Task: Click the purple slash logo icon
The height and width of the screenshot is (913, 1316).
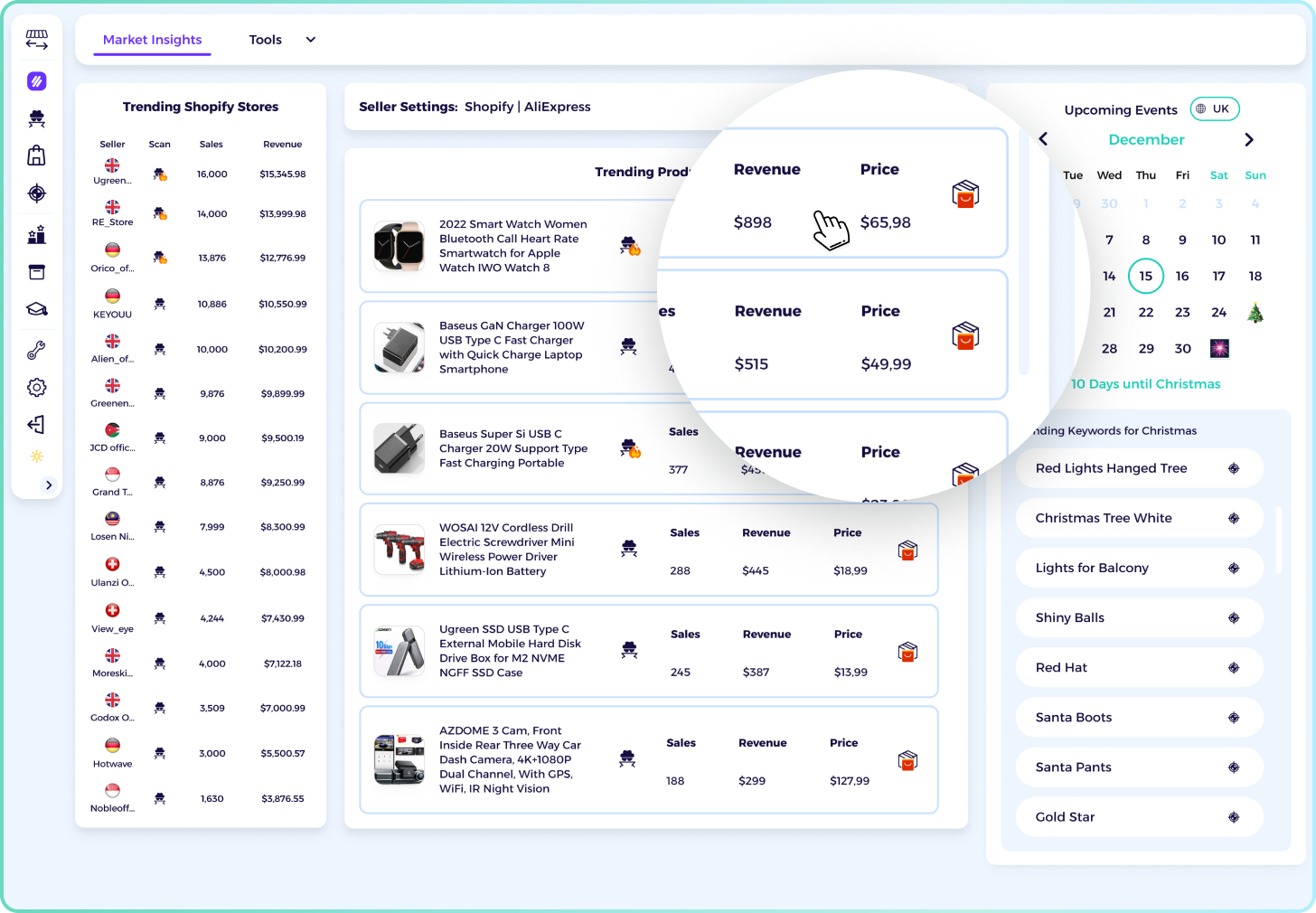Action: point(37,81)
